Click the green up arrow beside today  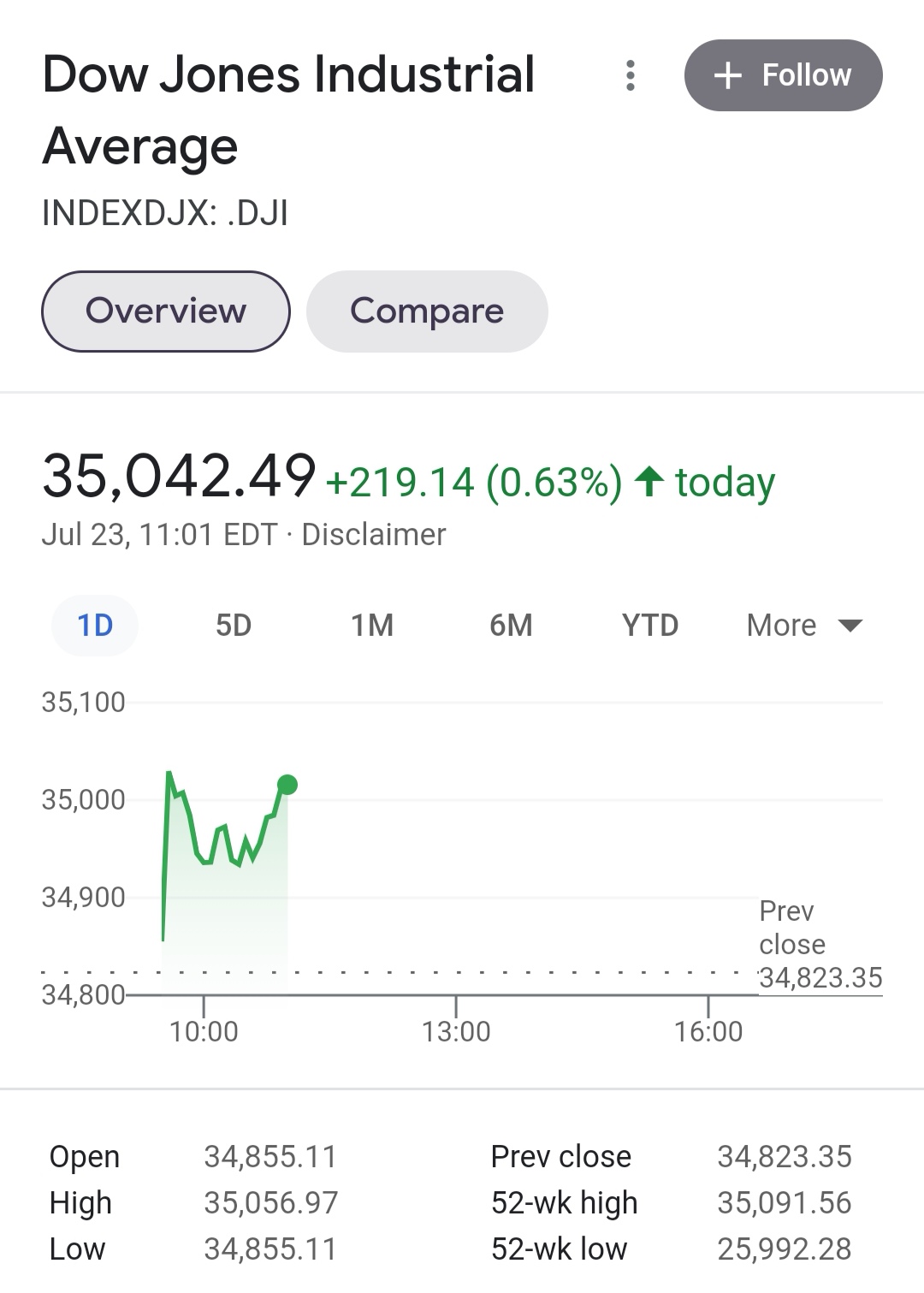650,481
